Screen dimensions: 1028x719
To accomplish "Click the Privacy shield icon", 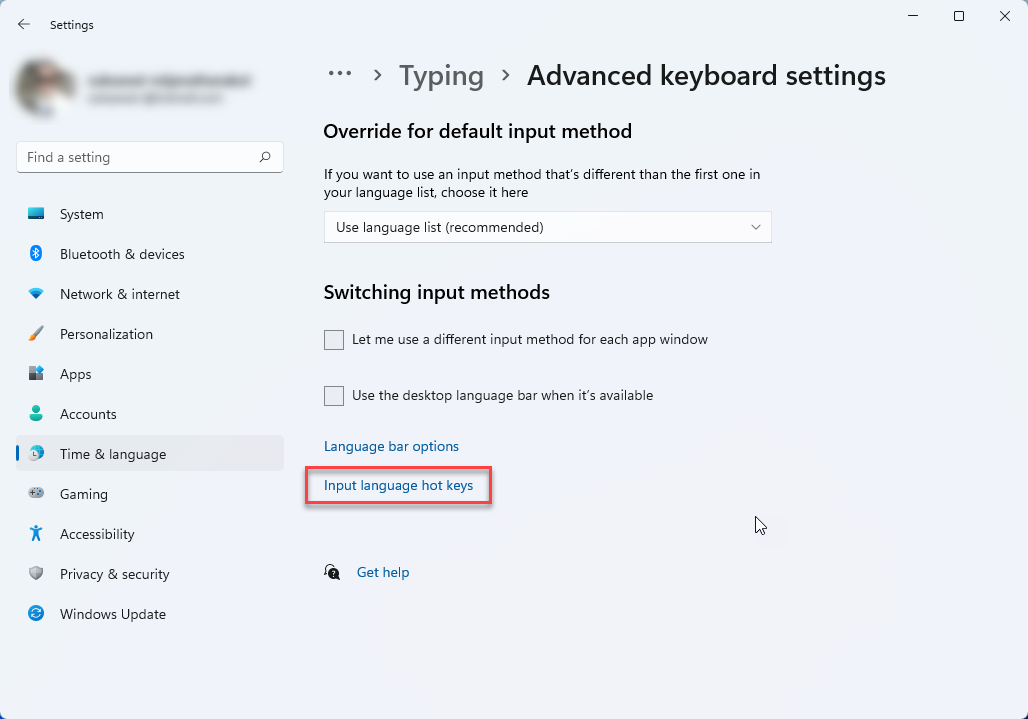I will pos(36,573).
